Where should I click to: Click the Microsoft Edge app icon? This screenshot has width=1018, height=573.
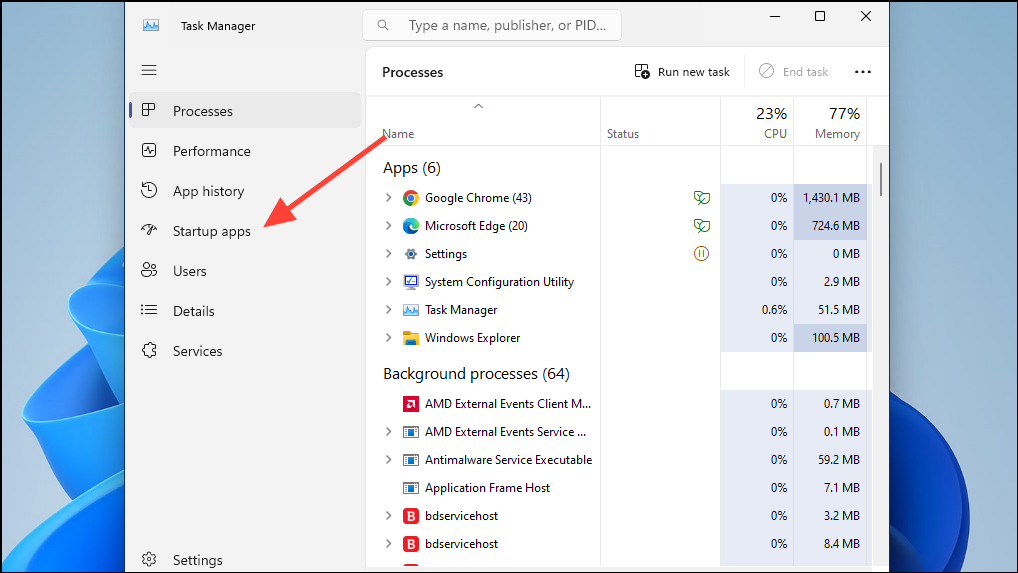(410, 226)
